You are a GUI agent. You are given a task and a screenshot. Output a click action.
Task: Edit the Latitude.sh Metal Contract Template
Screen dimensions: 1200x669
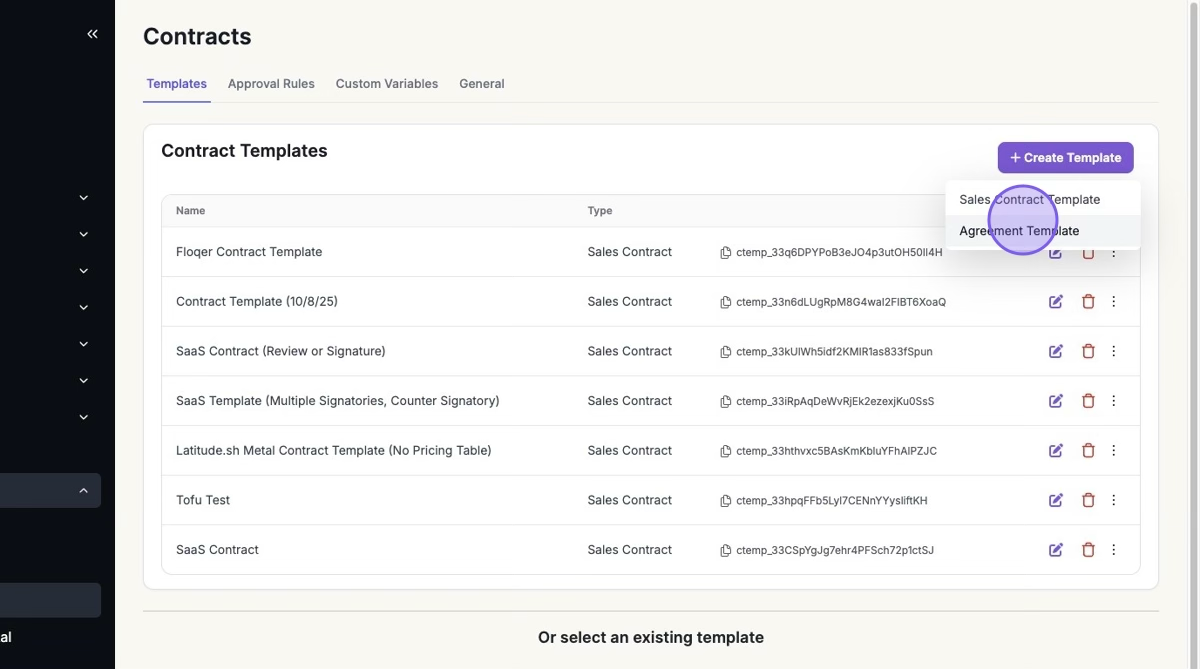click(1055, 451)
